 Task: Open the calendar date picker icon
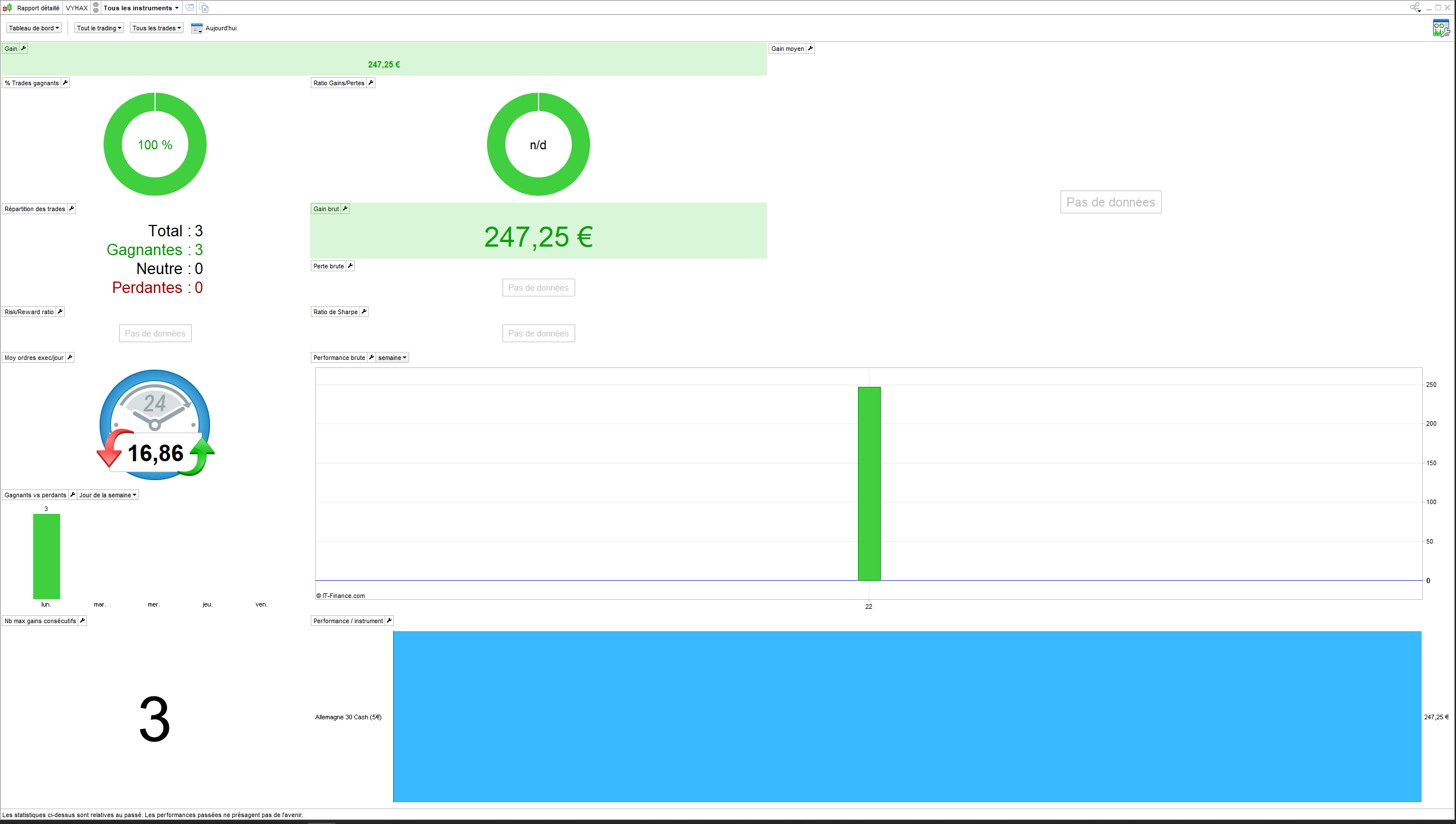tap(196, 28)
